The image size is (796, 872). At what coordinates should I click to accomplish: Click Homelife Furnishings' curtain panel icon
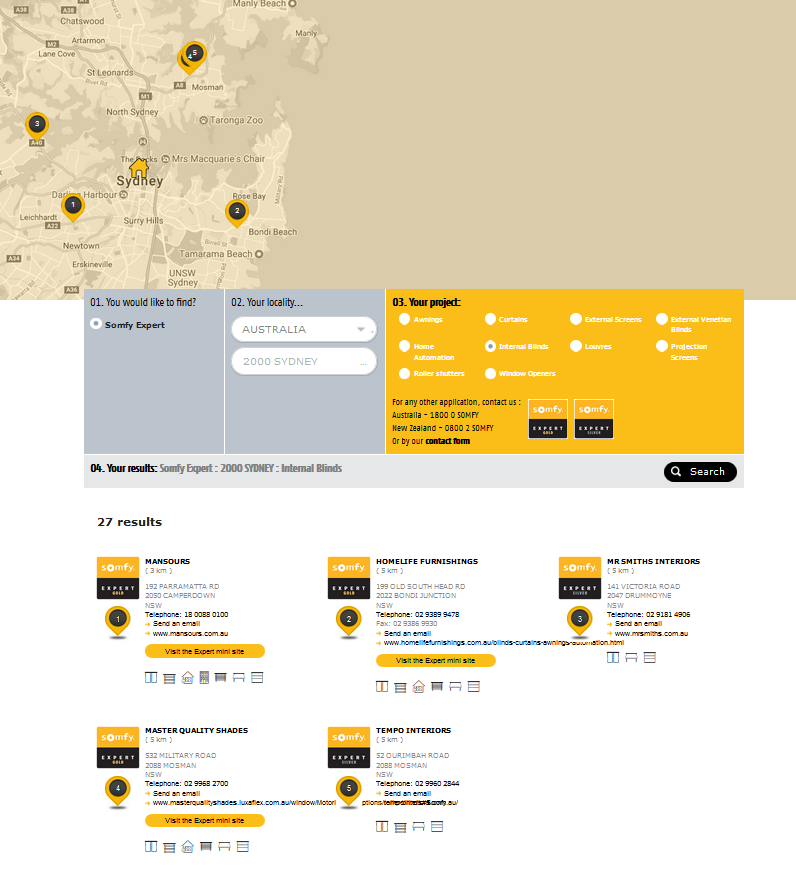(382, 687)
